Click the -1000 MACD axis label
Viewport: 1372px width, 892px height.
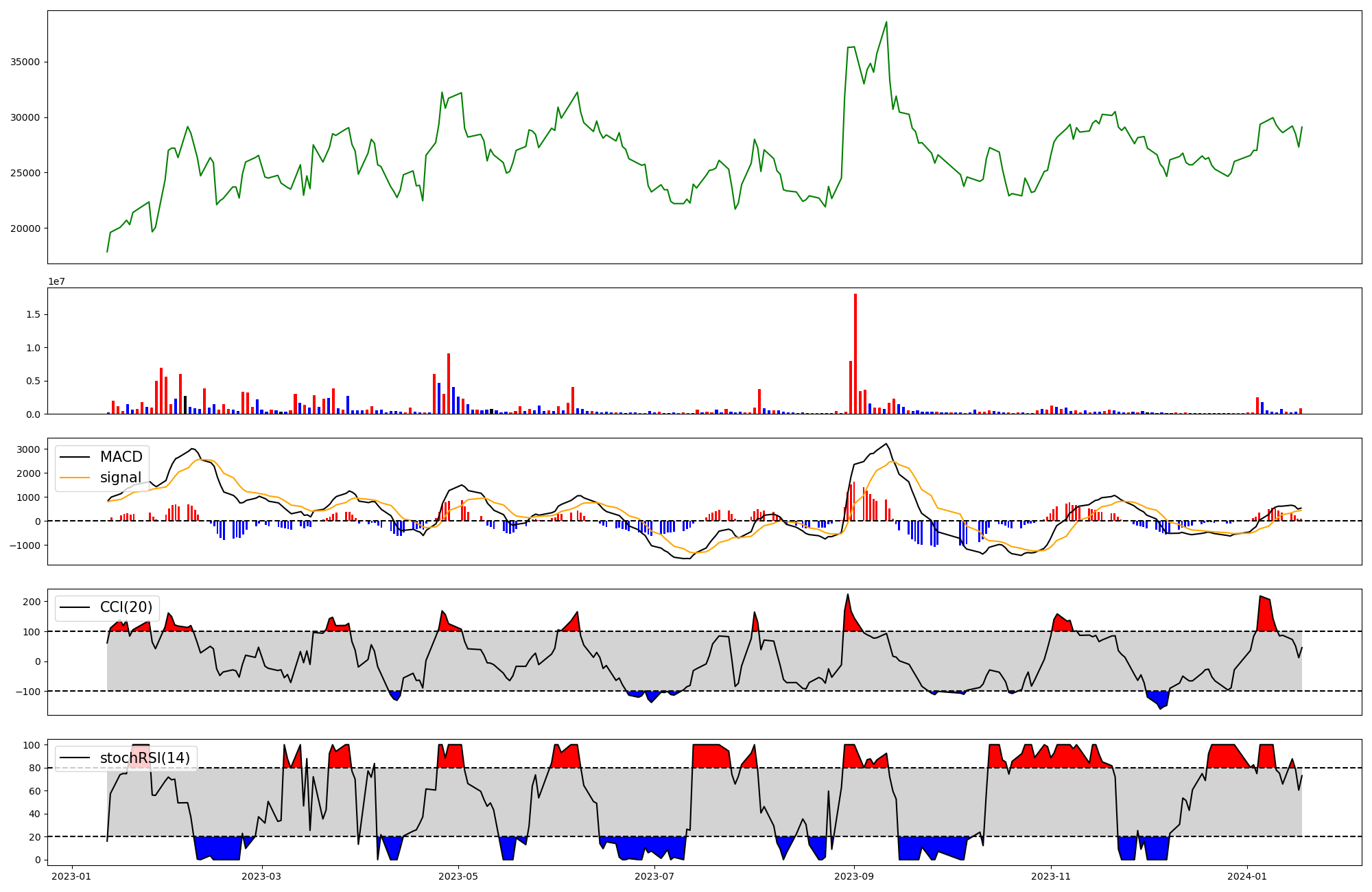24,545
